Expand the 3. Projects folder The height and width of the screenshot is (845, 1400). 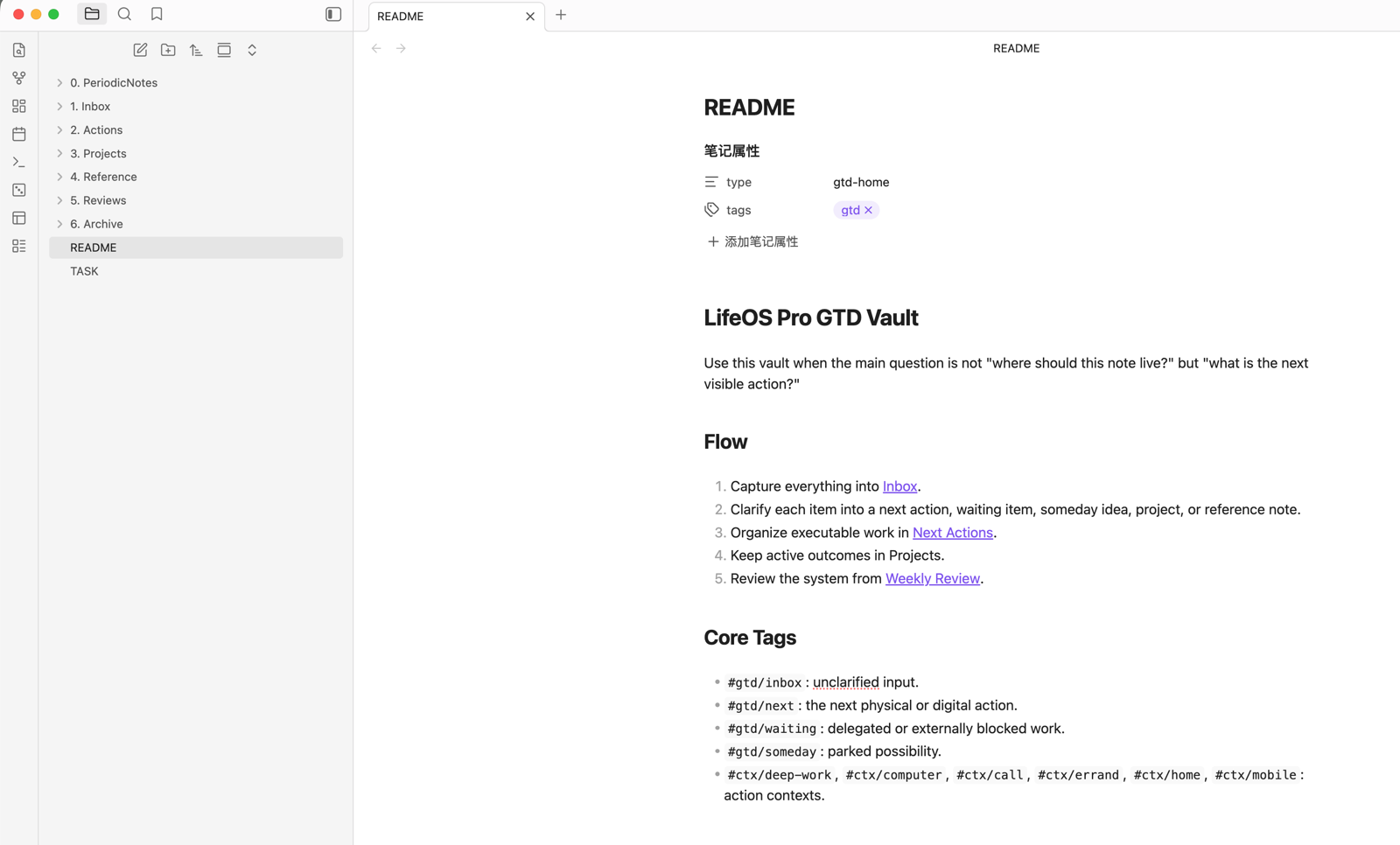pos(196,154)
